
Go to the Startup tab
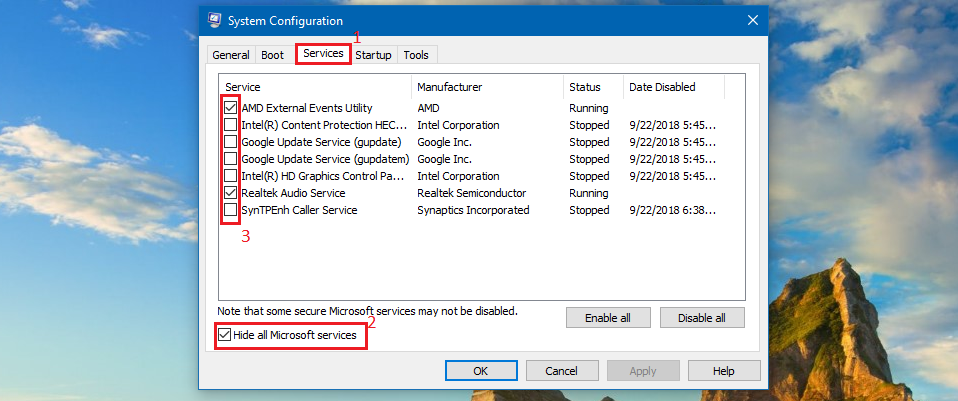click(x=373, y=55)
